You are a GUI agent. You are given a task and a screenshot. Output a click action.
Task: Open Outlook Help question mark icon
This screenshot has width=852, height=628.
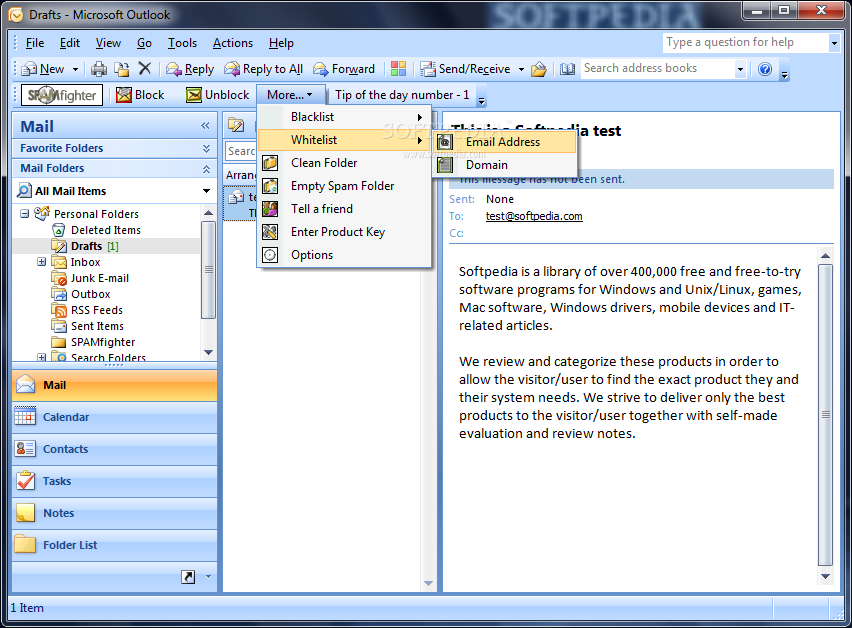[x=765, y=69]
